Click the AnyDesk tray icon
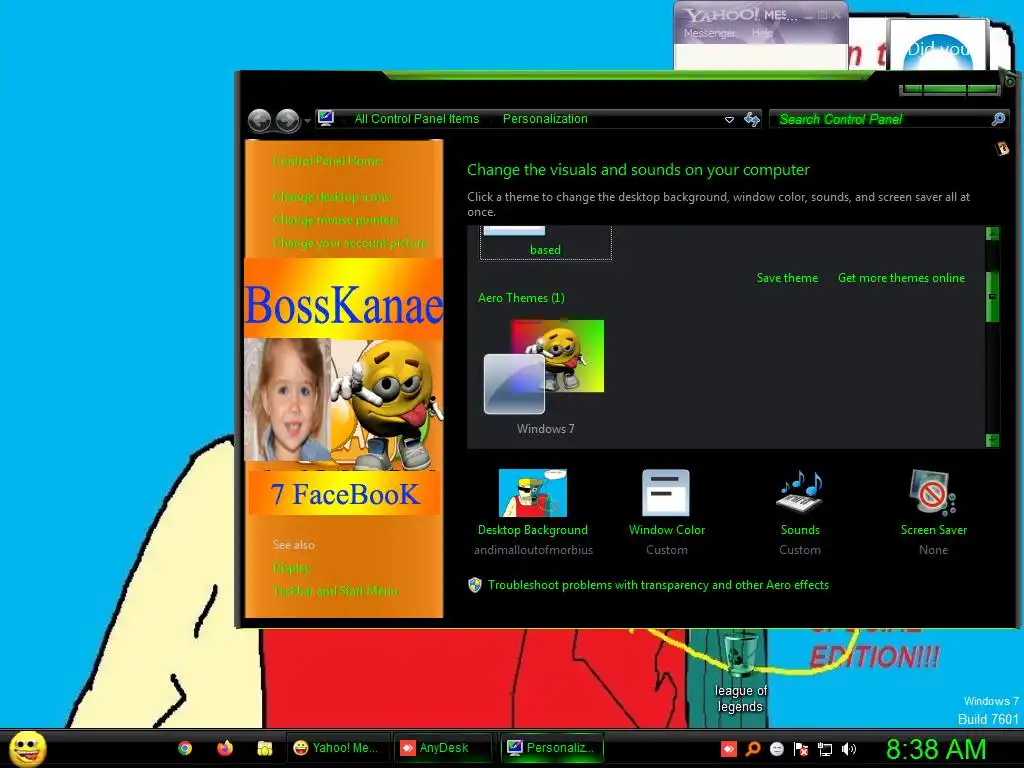 click(729, 749)
